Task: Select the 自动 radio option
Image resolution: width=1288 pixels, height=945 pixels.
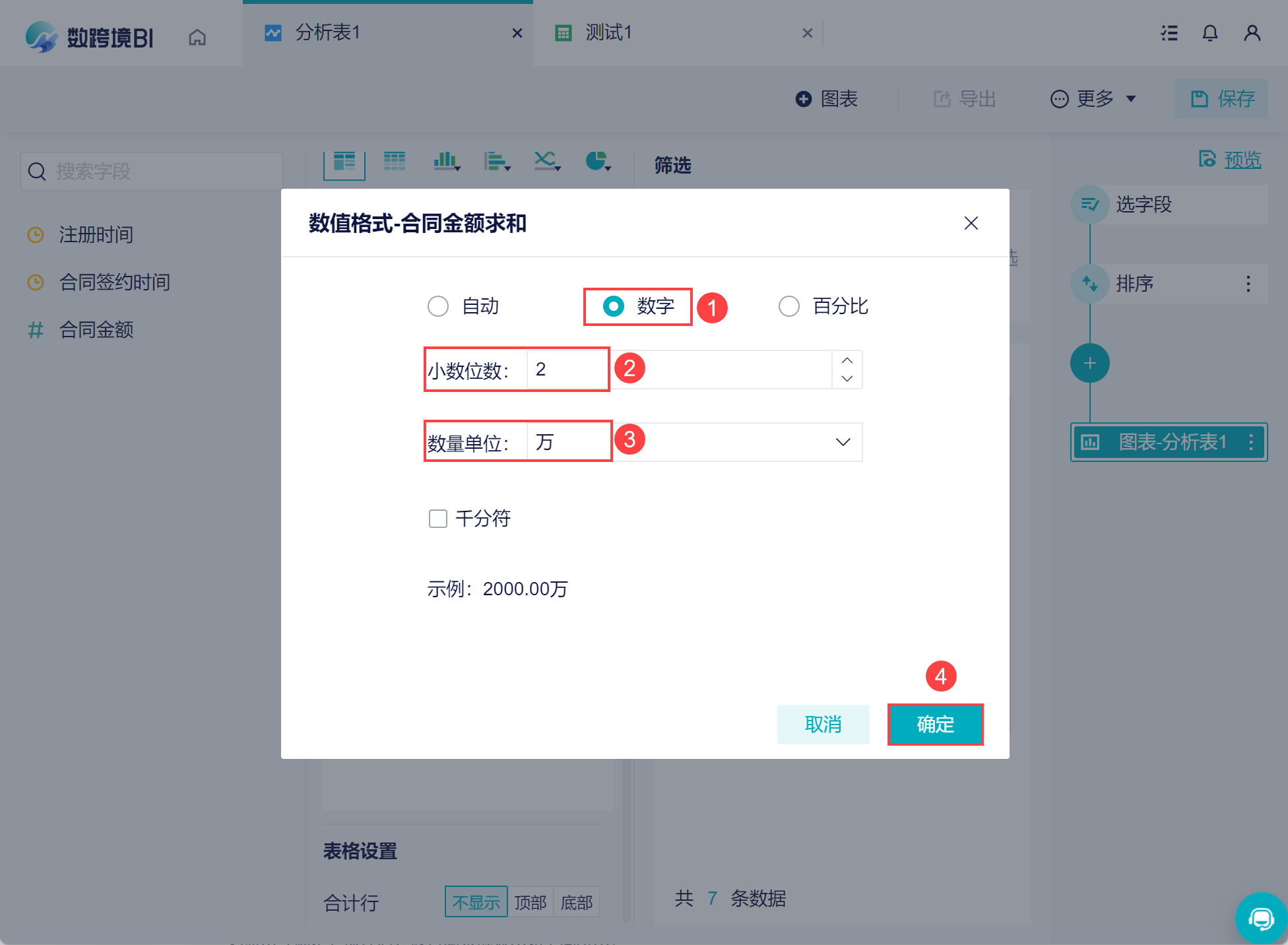Action: (438, 306)
